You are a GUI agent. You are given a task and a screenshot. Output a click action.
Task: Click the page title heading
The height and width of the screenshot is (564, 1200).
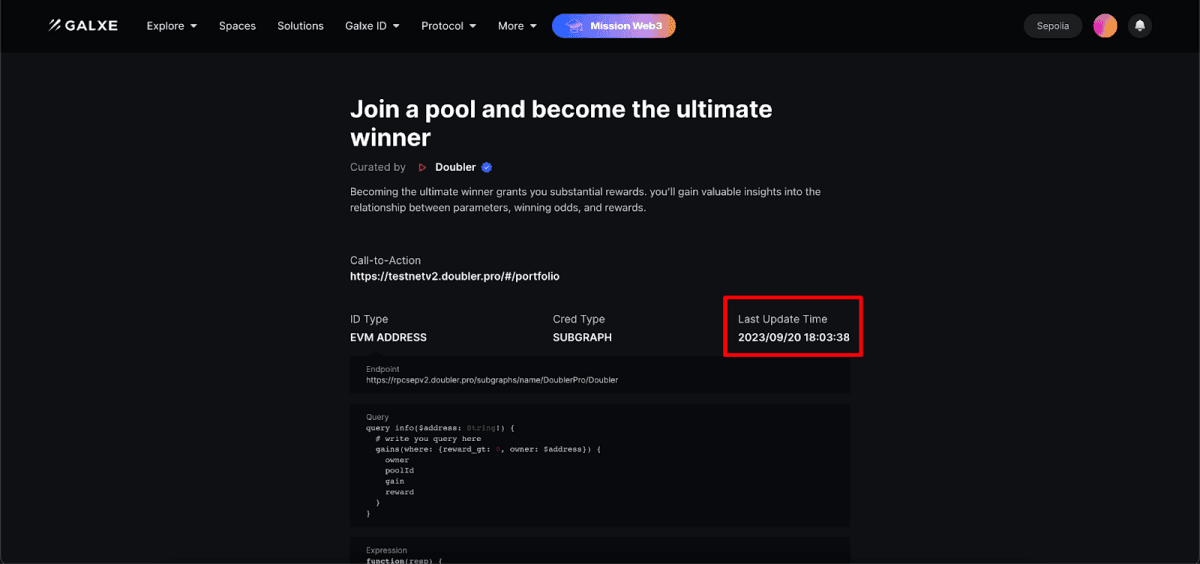click(561, 122)
